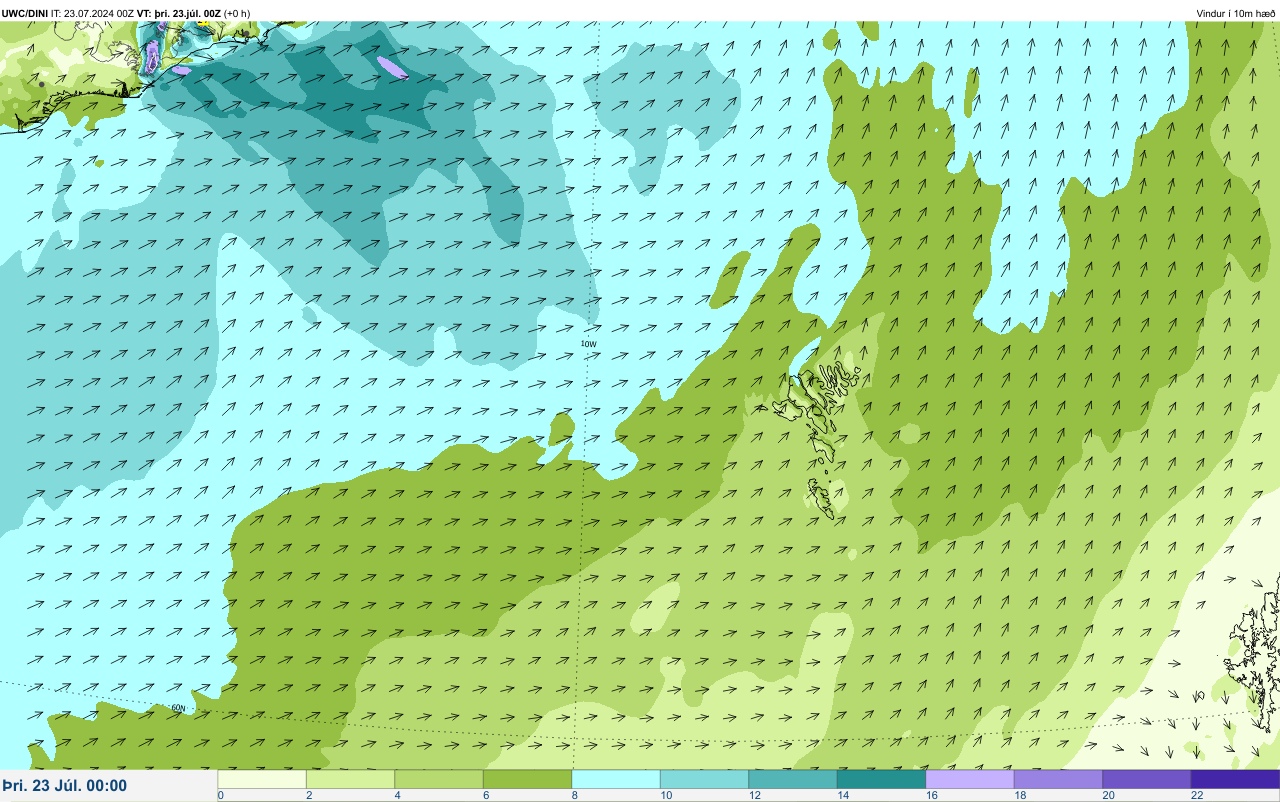The width and height of the screenshot is (1280, 802).
Task: Click the dark teal 14–16 legend swatch
Action: [881, 779]
